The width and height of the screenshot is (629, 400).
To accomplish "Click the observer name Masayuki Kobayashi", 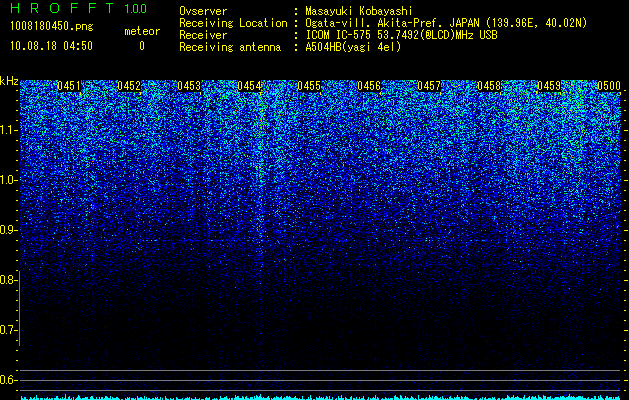I will pyautogui.click(x=359, y=11).
